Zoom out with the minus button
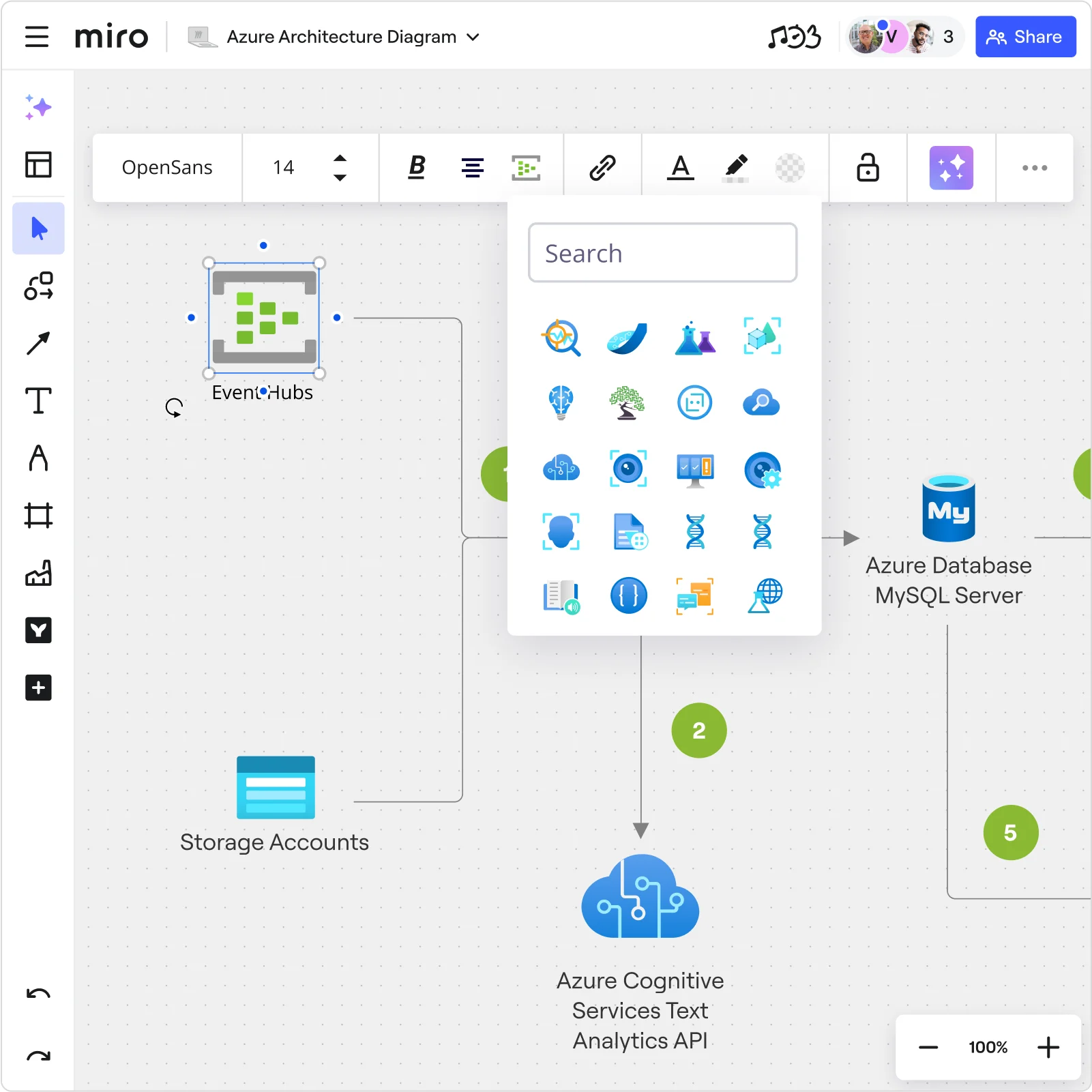Viewport: 1092px width, 1092px height. pyautogui.click(x=928, y=1047)
